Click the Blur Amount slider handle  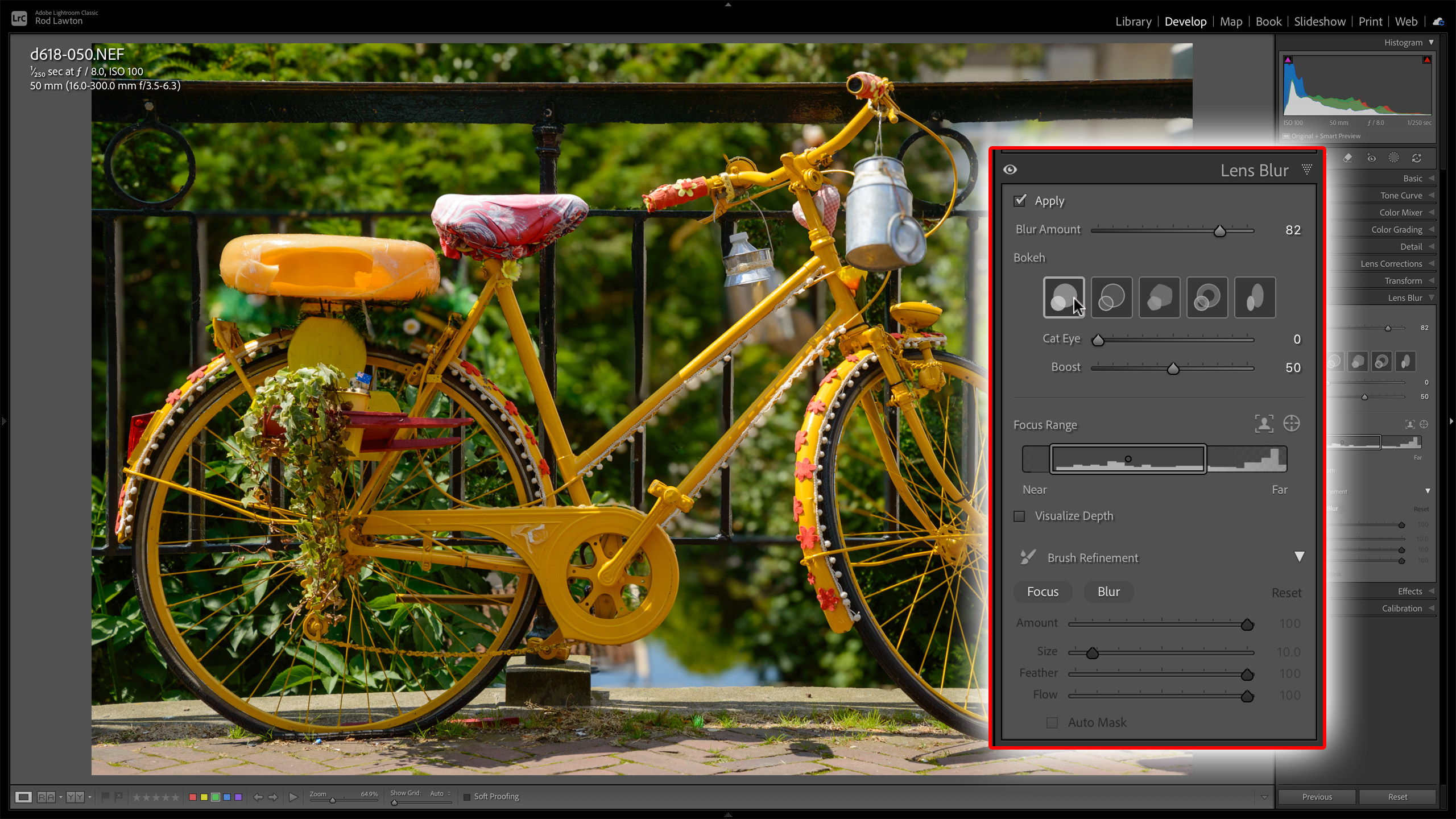pyautogui.click(x=1219, y=231)
